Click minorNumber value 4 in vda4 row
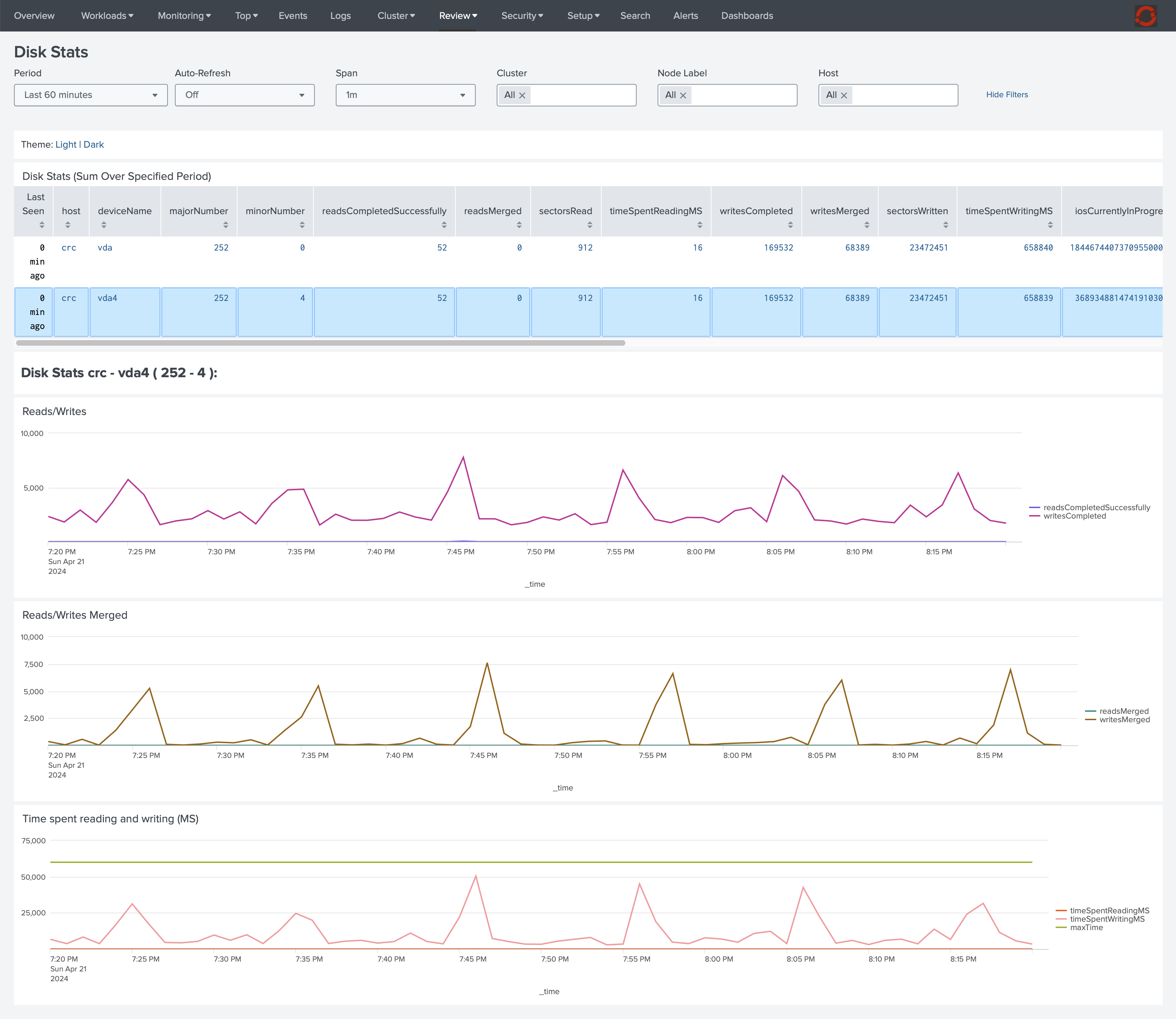 tap(302, 298)
